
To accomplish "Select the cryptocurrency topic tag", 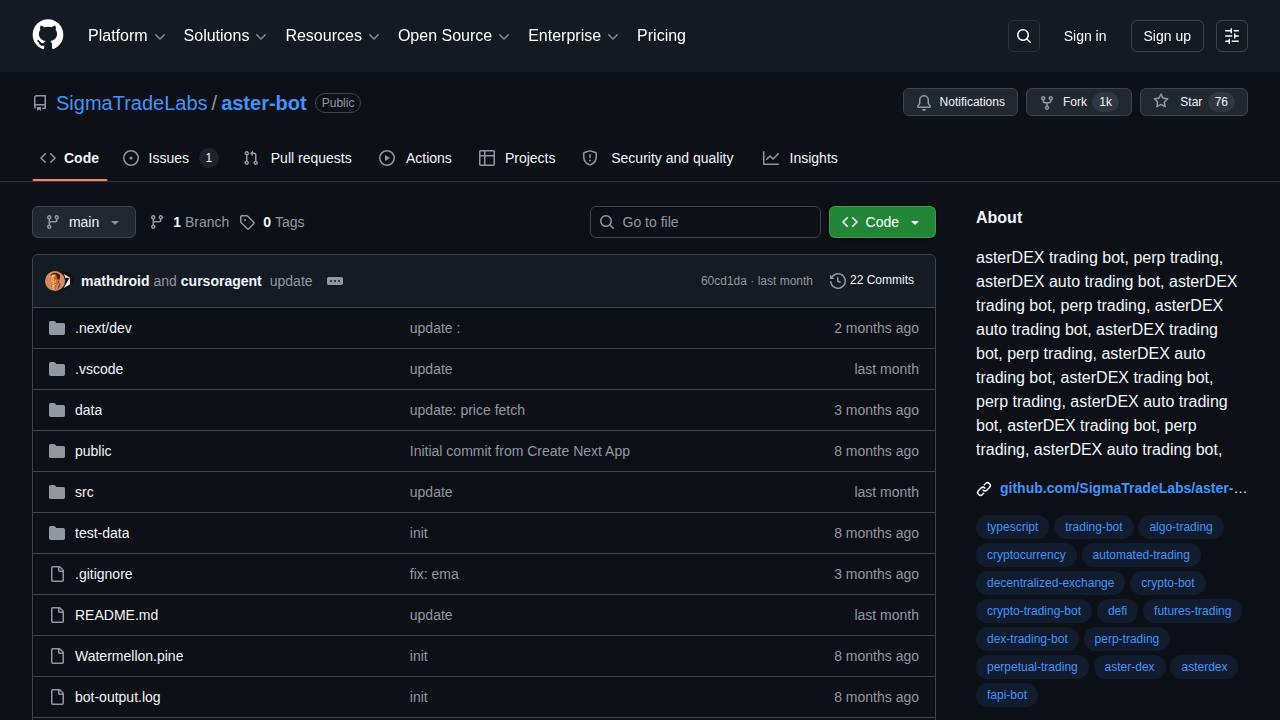I will [1026, 555].
